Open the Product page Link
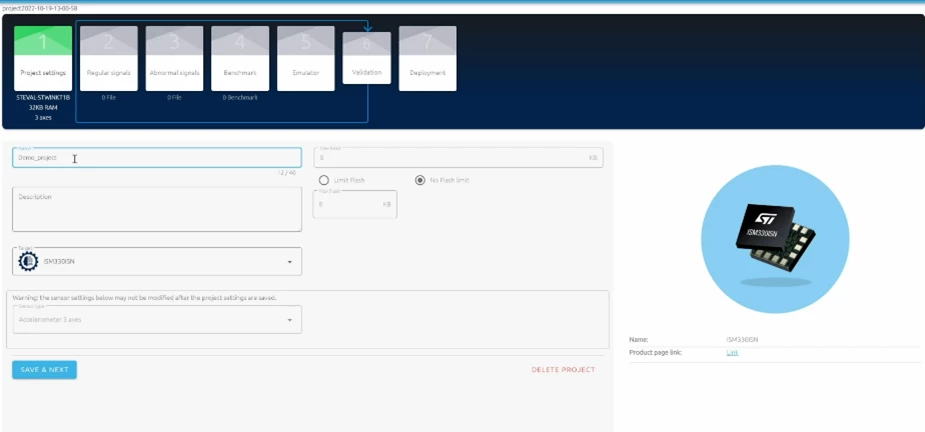Screen dimensions: 925x432 point(732,353)
